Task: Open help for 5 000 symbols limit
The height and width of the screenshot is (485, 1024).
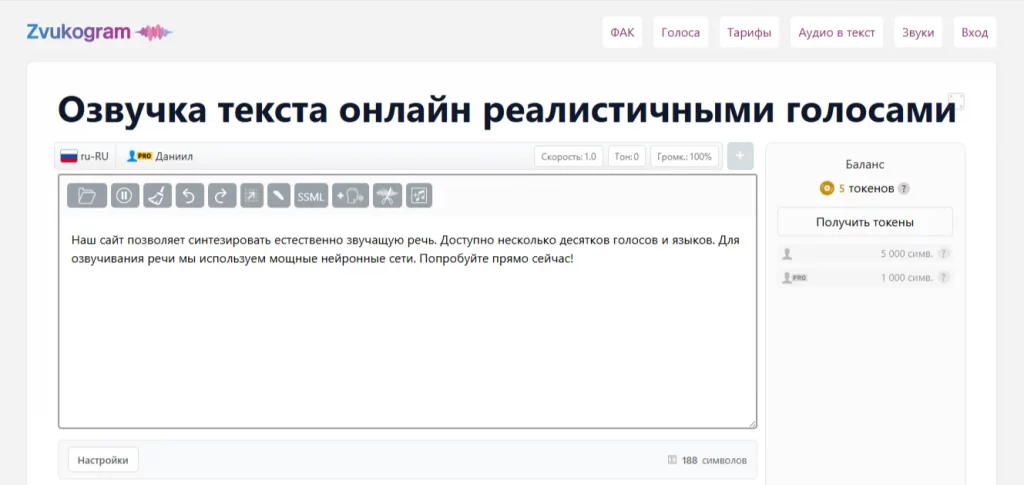Action: (943, 254)
